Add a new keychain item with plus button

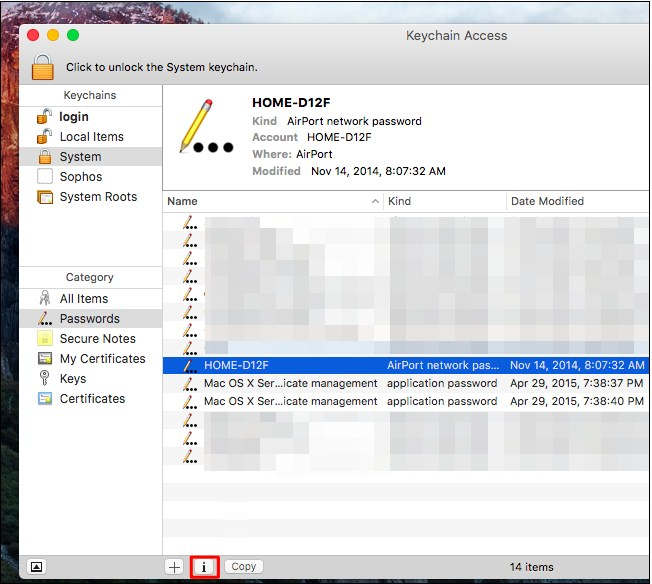(x=175, y=567)
